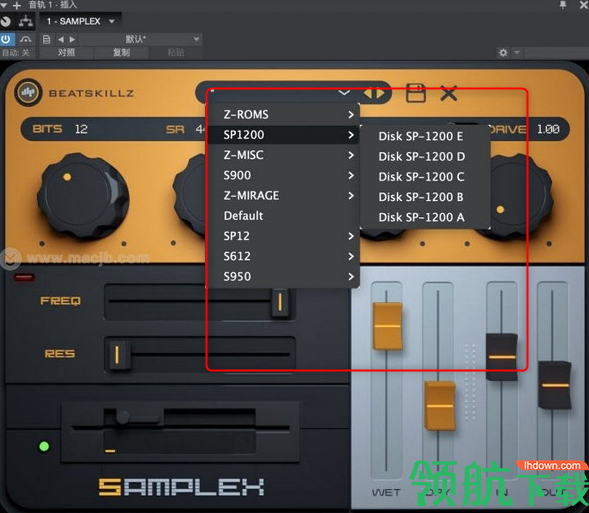Choose Disk SP-1200 C preset

coord(425,177)
